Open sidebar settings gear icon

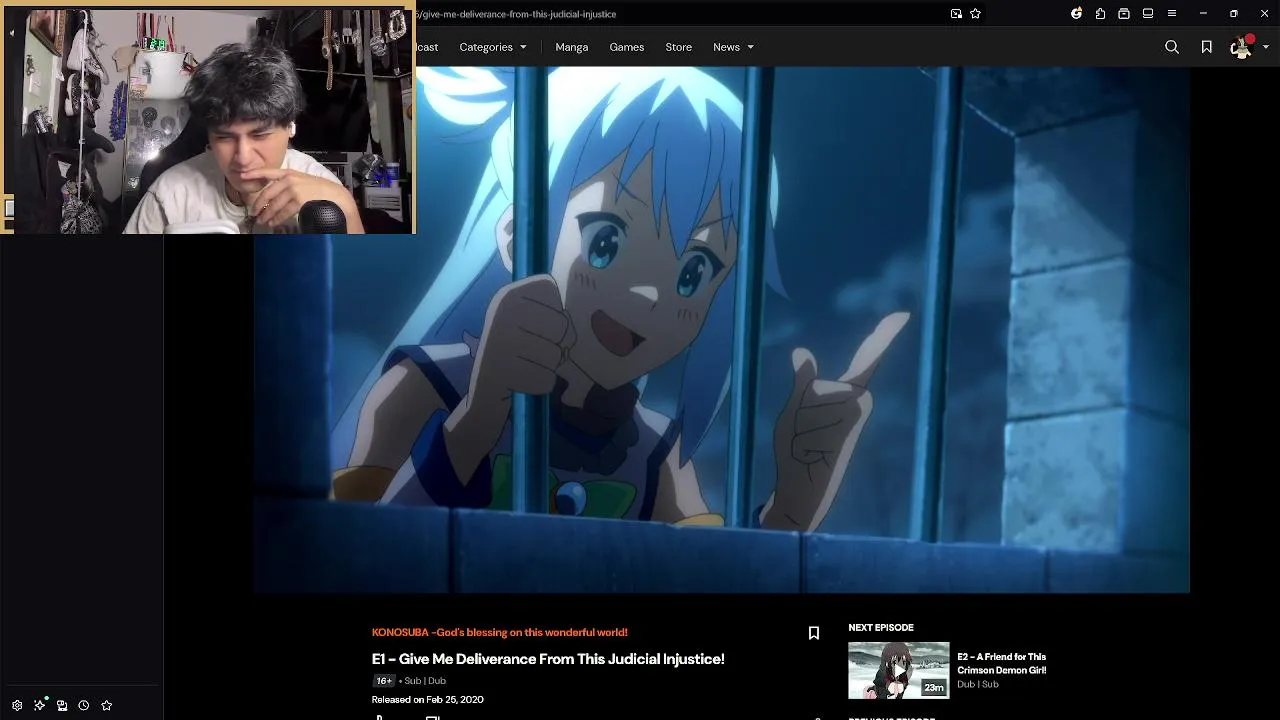click(17, 705)
